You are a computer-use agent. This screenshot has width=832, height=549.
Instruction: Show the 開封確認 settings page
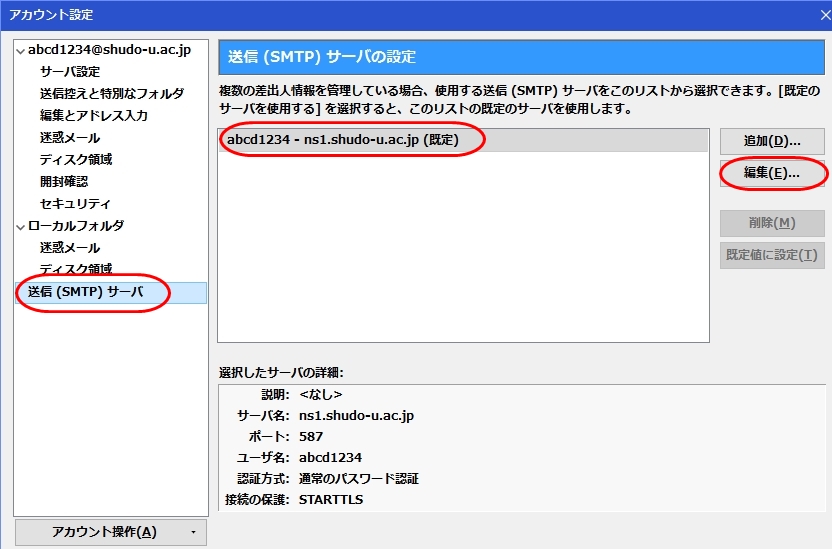pyautogui.click(x=64, y=182)
